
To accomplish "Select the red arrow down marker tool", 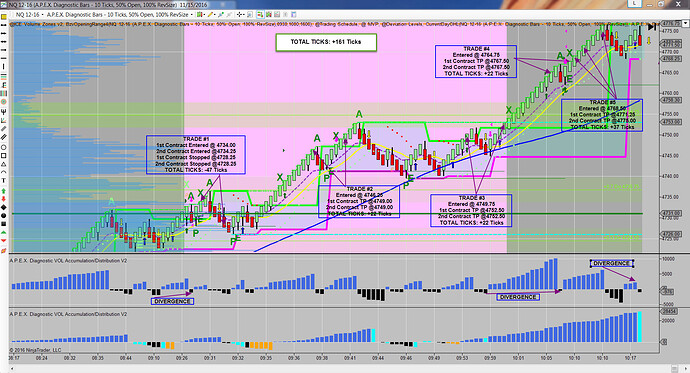I will [x=4, y=199].
